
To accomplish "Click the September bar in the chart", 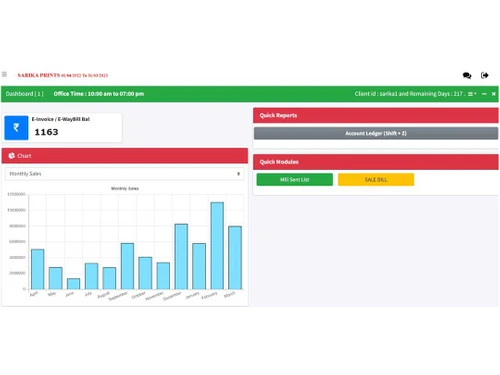I will pyautogui.click(x=127, y=266).
